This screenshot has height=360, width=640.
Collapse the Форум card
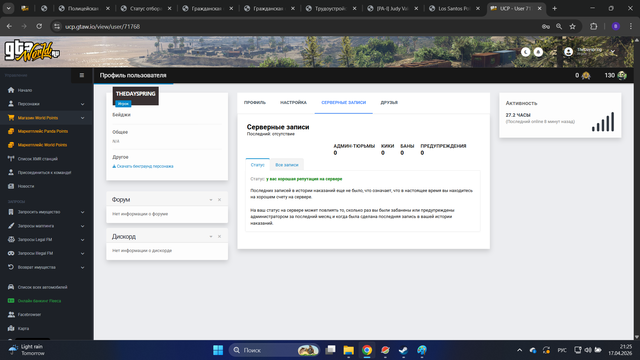coord(211,200)
